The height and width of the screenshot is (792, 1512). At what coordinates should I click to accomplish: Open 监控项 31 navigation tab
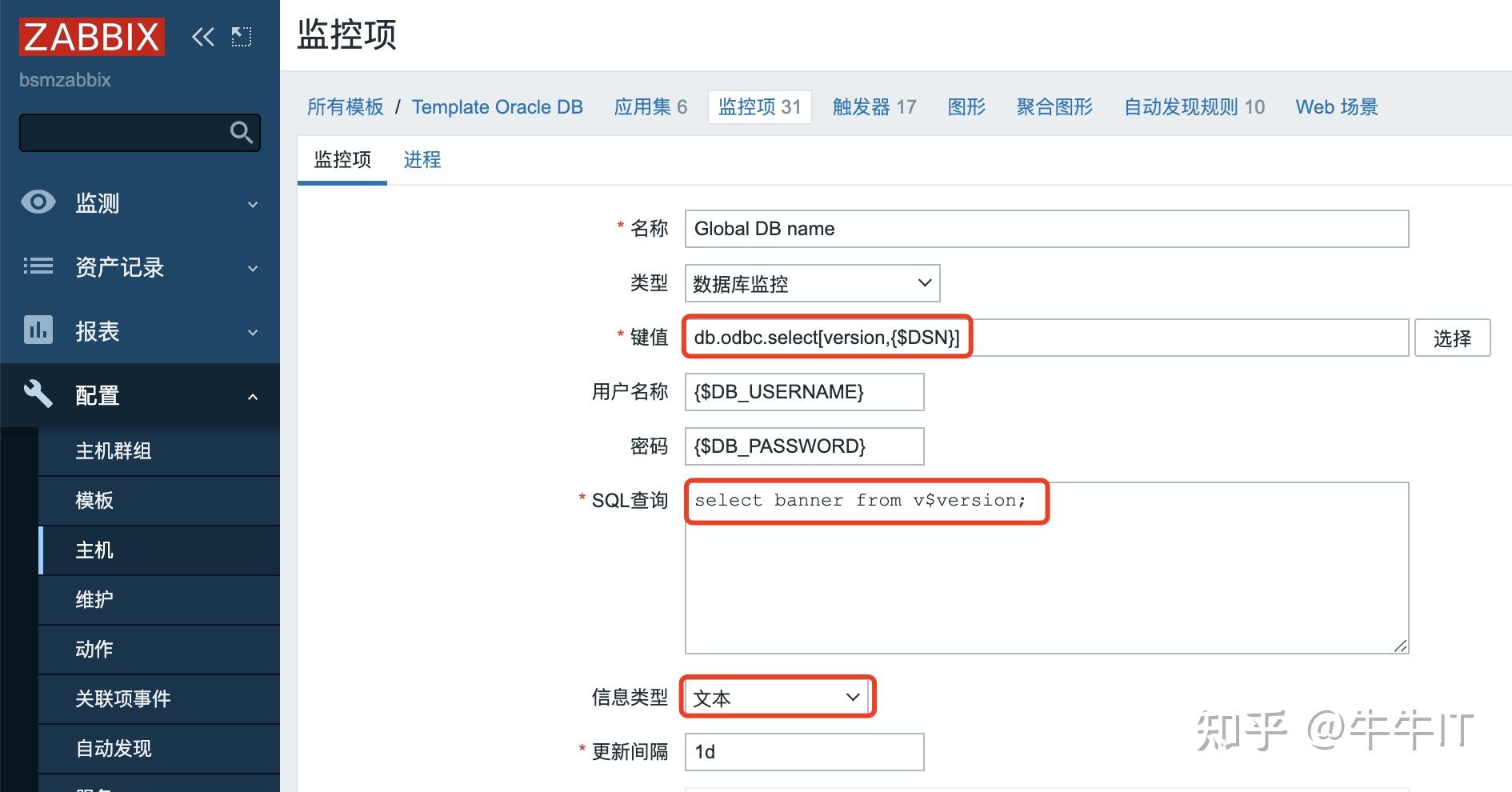pos(760,107)
